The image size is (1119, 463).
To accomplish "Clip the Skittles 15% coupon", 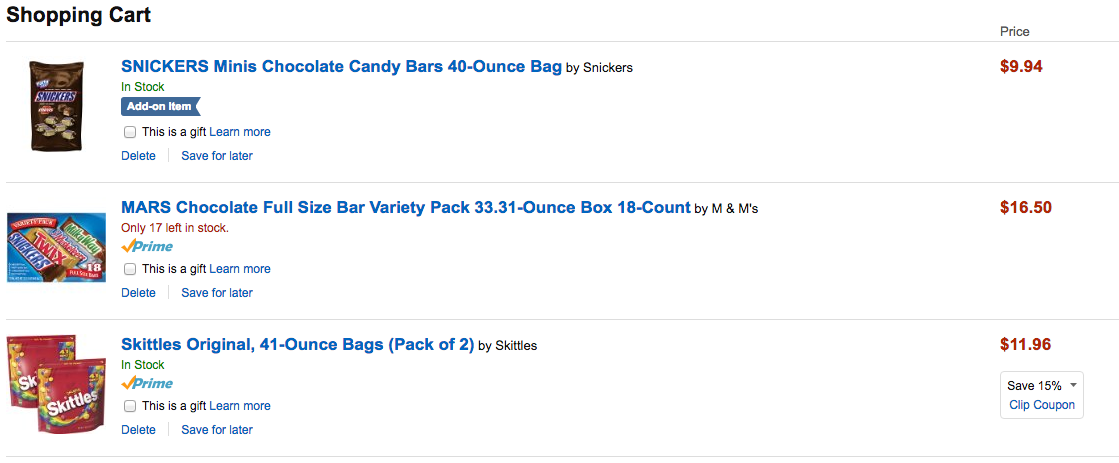I will [x=1042, y=405].
